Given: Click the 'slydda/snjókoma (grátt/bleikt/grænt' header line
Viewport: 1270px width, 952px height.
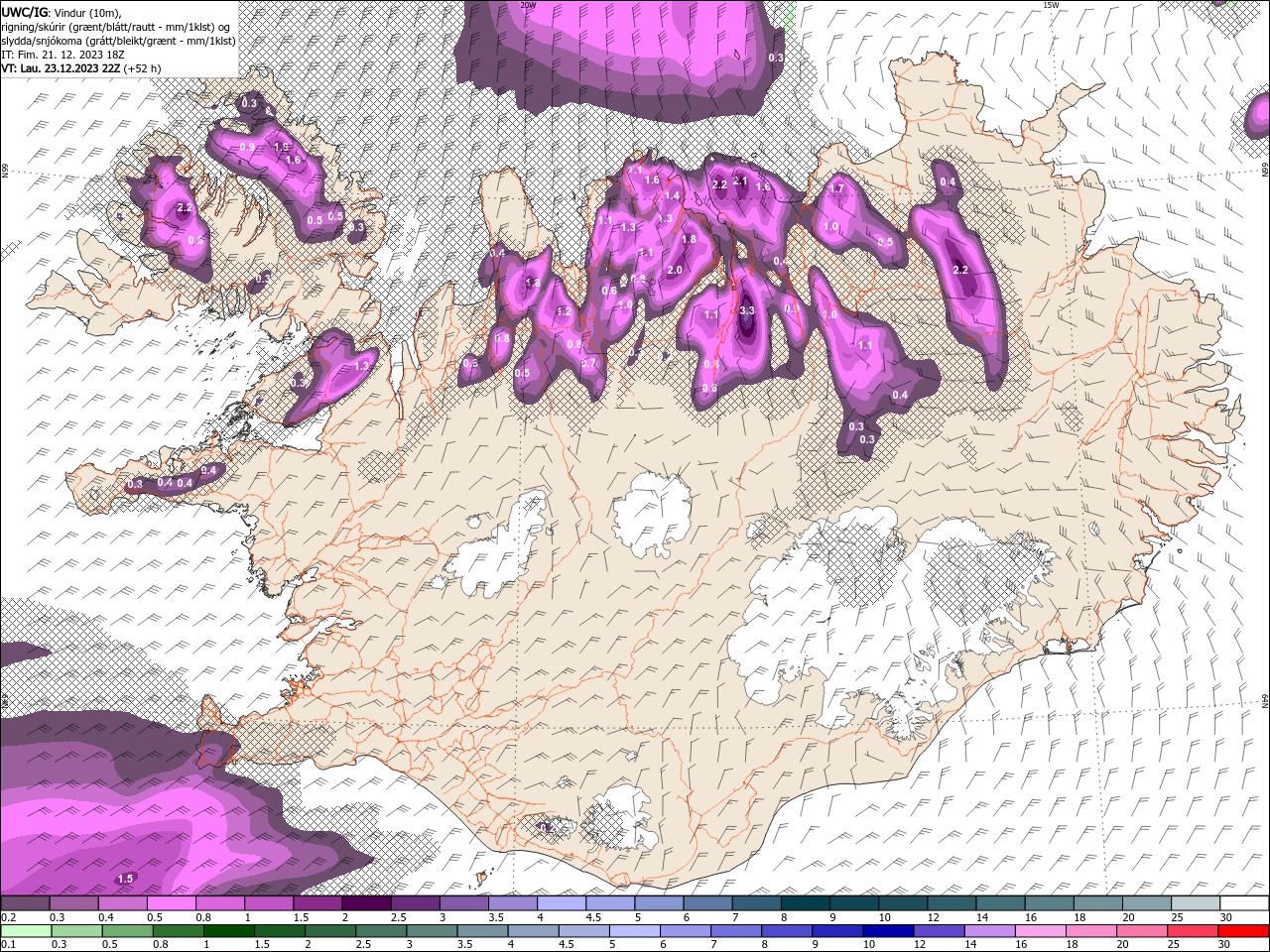Looking at the screenshot, I should pyautogui.click(x=118, y=40).
